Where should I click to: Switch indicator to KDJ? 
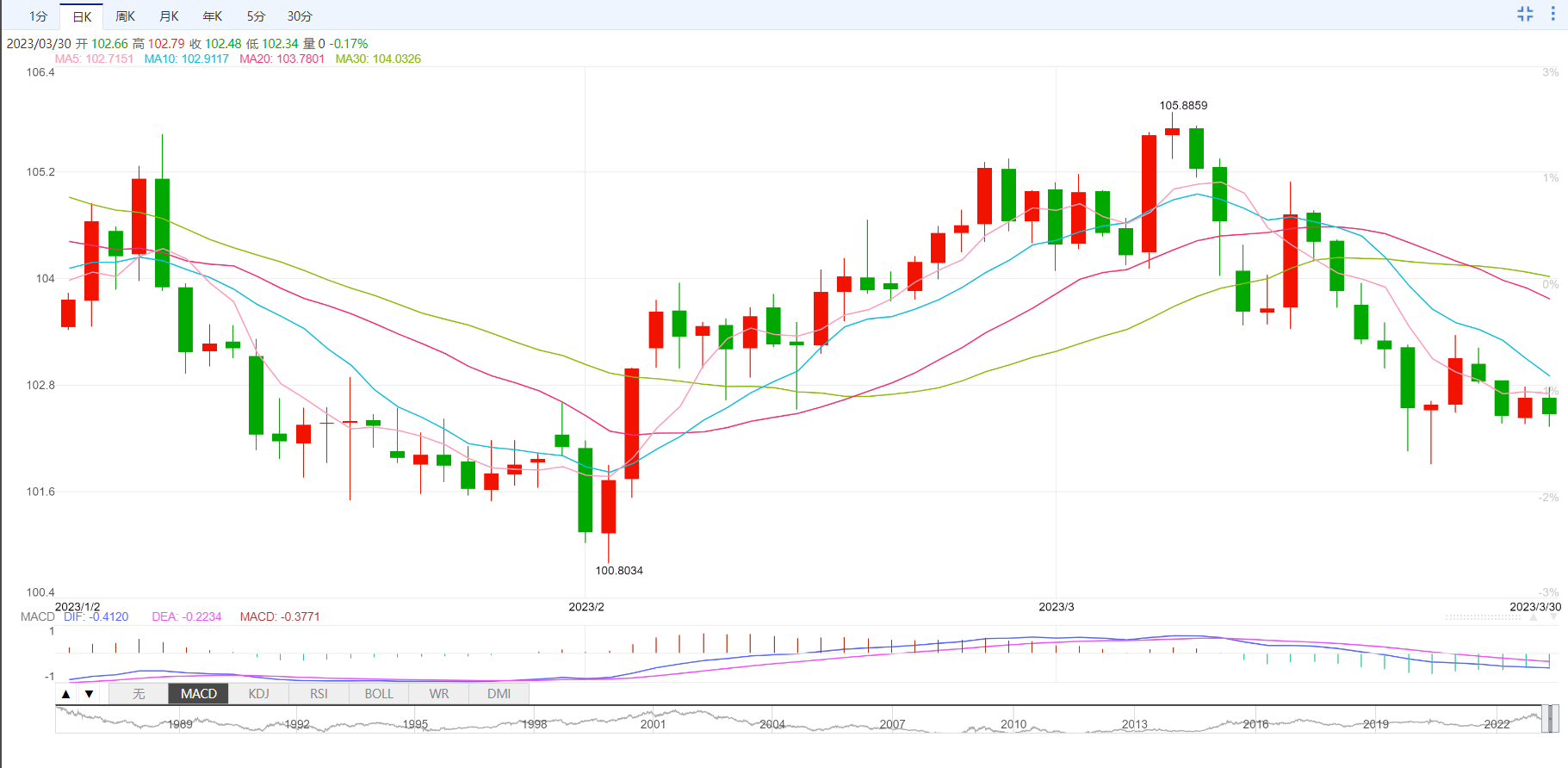pos(258,694)
